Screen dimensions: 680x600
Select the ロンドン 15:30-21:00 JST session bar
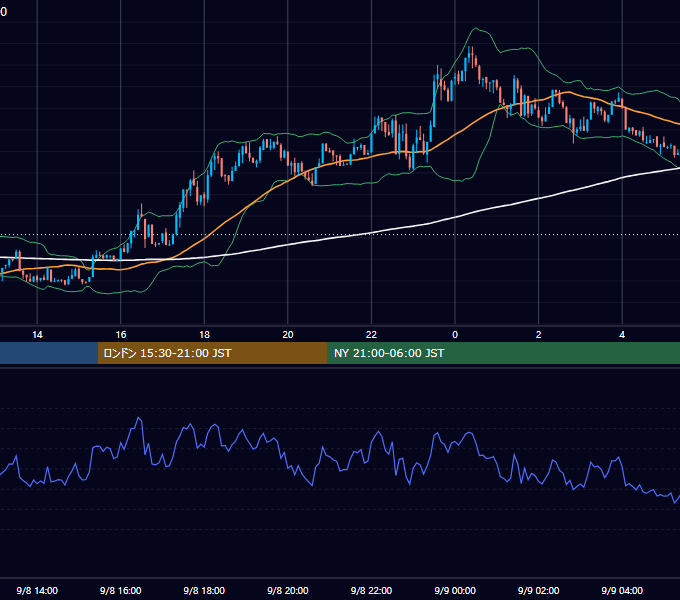pos(212,353)
